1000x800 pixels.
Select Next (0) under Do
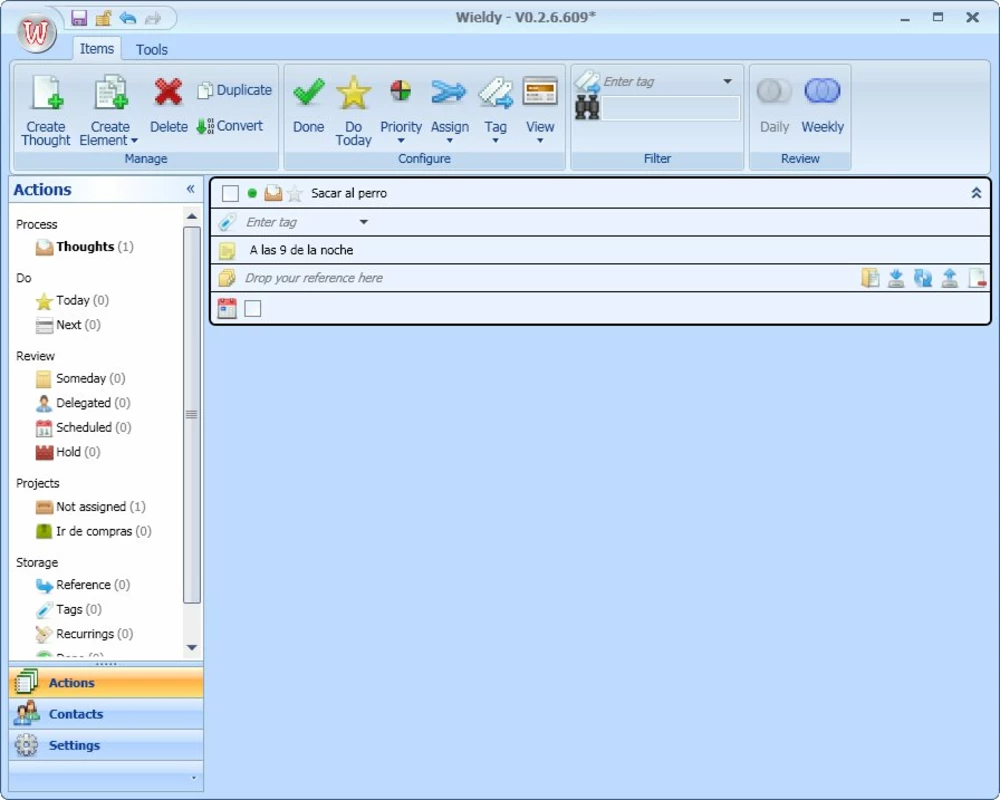click(x=68, y=325)
